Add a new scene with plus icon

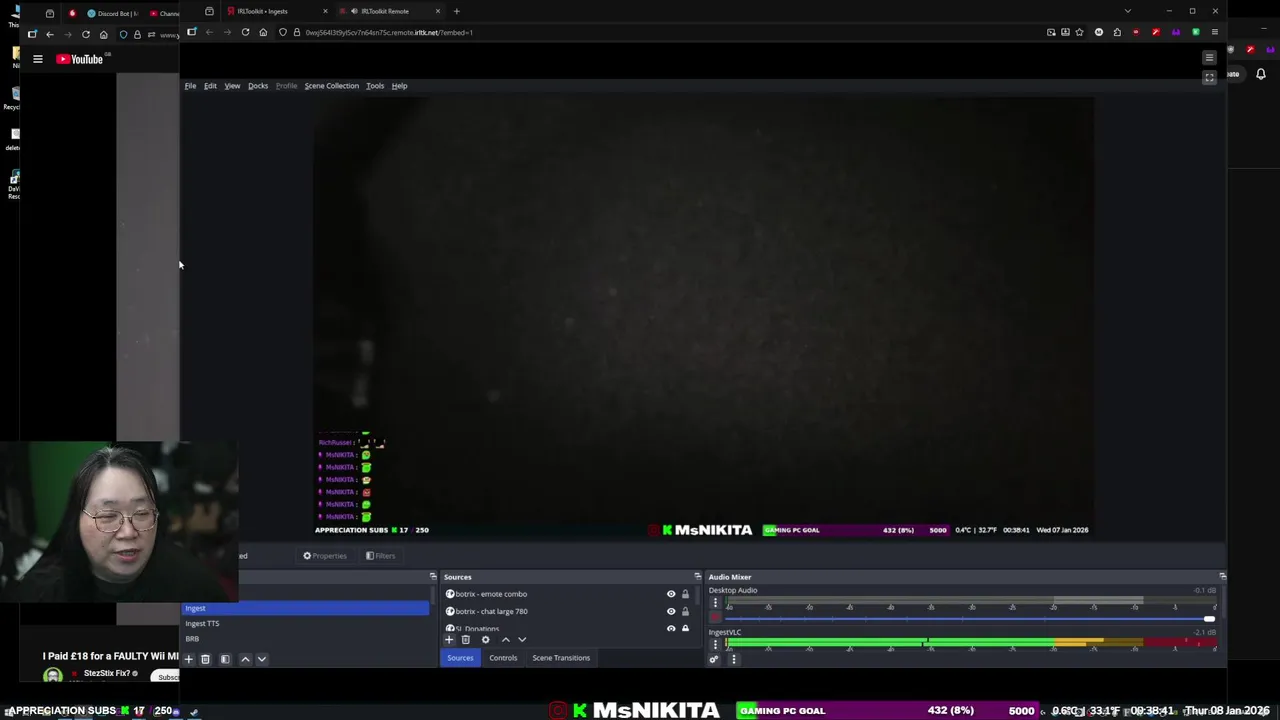coord(188,659)
